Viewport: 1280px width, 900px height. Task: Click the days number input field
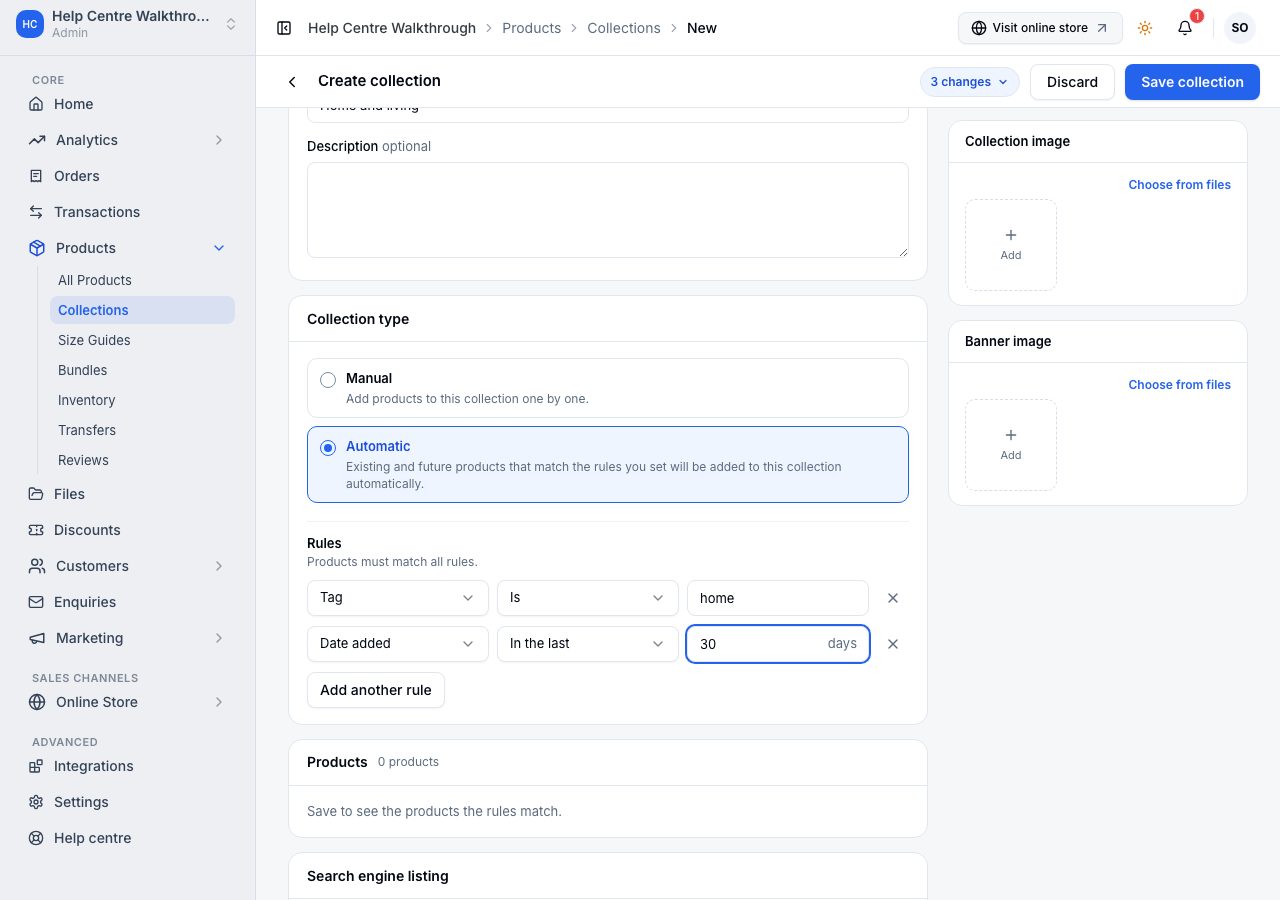[x=778, y=644]
